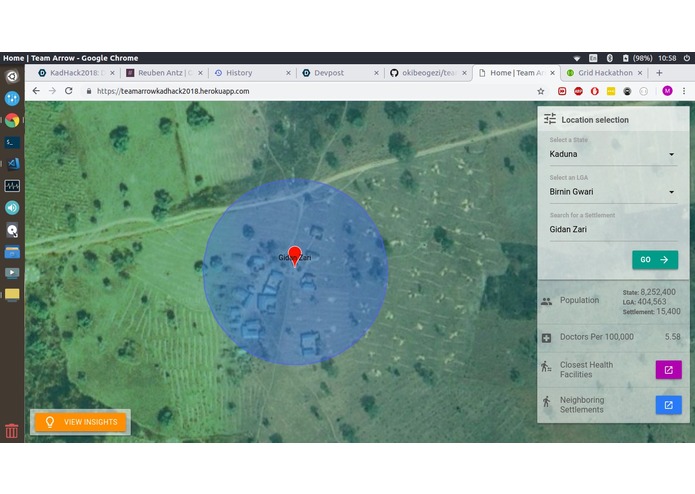Bookmark this page with the star icon
Screen dimensions: 695x494
click(x=540, y=91)
